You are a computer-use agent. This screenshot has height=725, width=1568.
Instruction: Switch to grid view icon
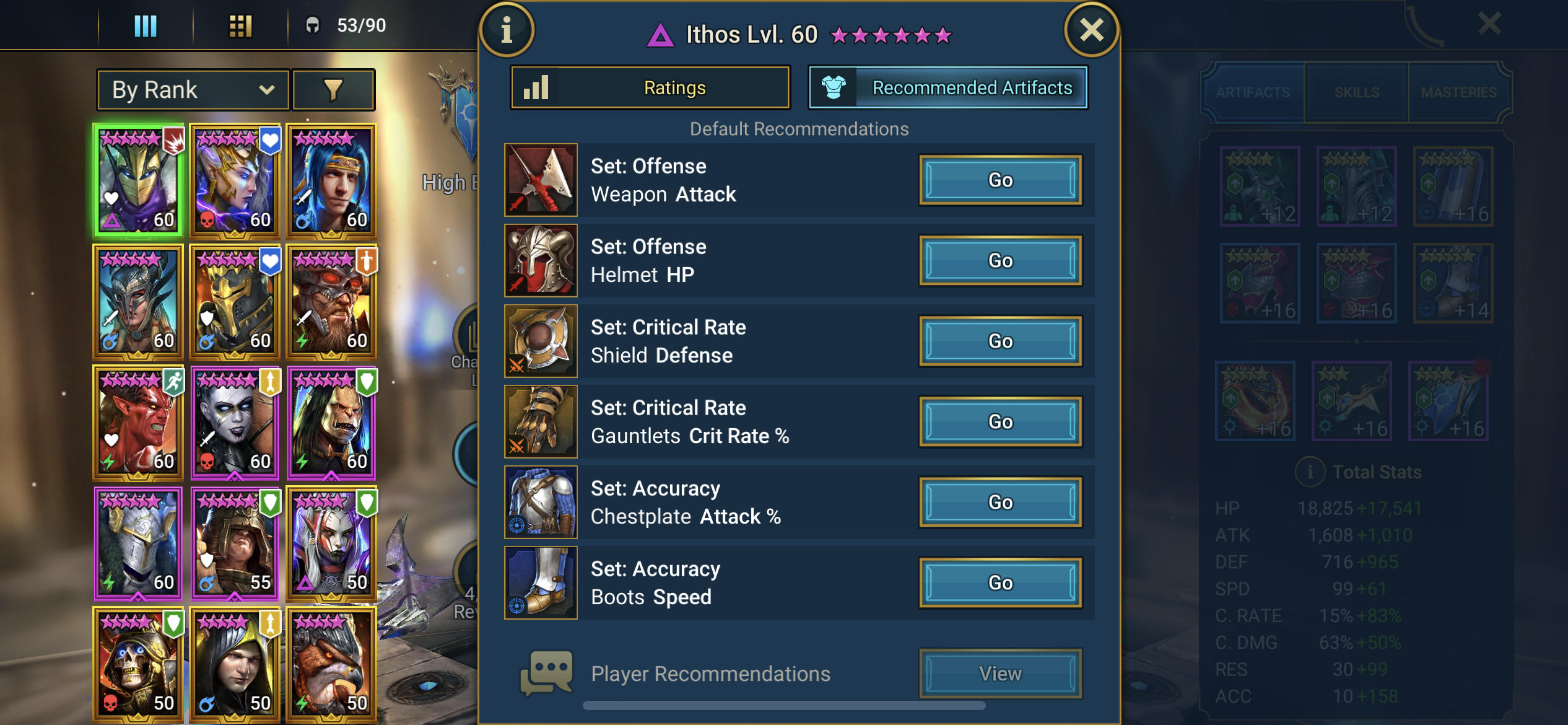[240, 25]
